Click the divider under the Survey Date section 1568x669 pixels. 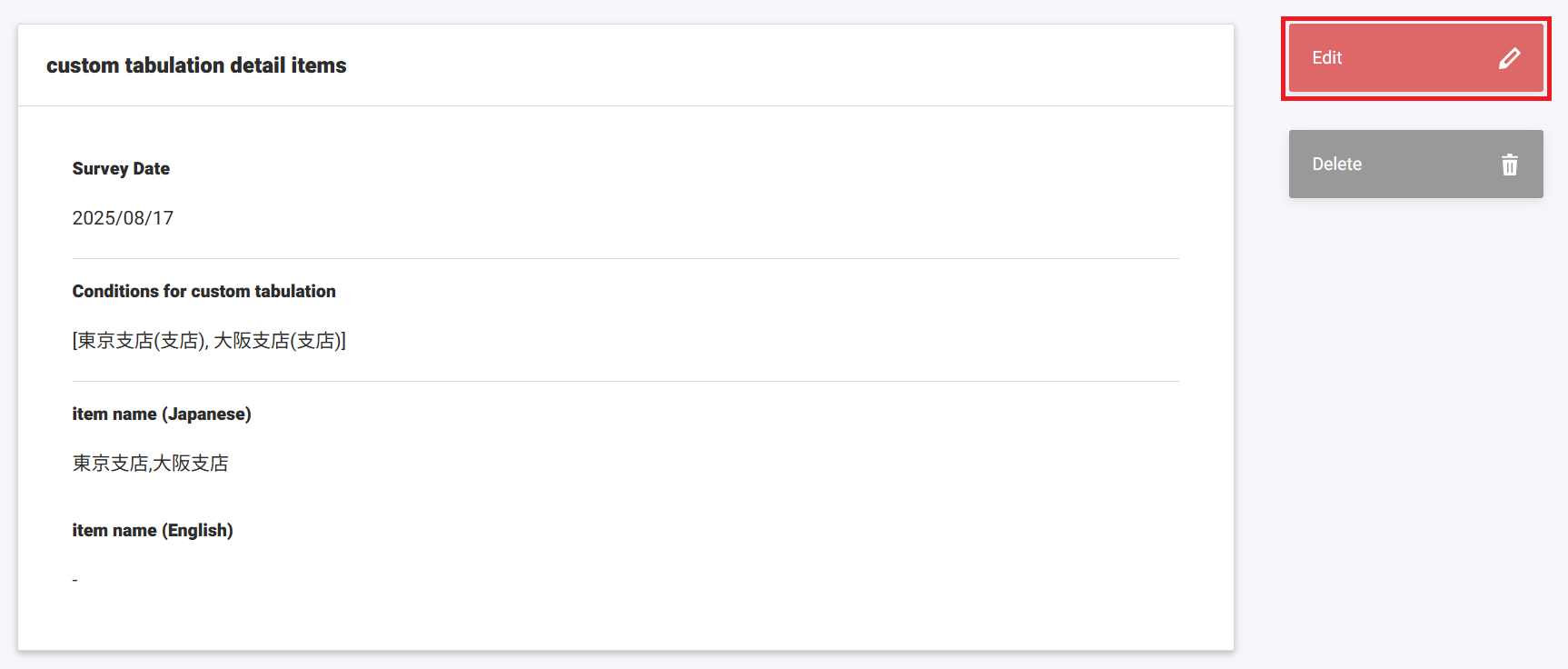click(626, 257)
